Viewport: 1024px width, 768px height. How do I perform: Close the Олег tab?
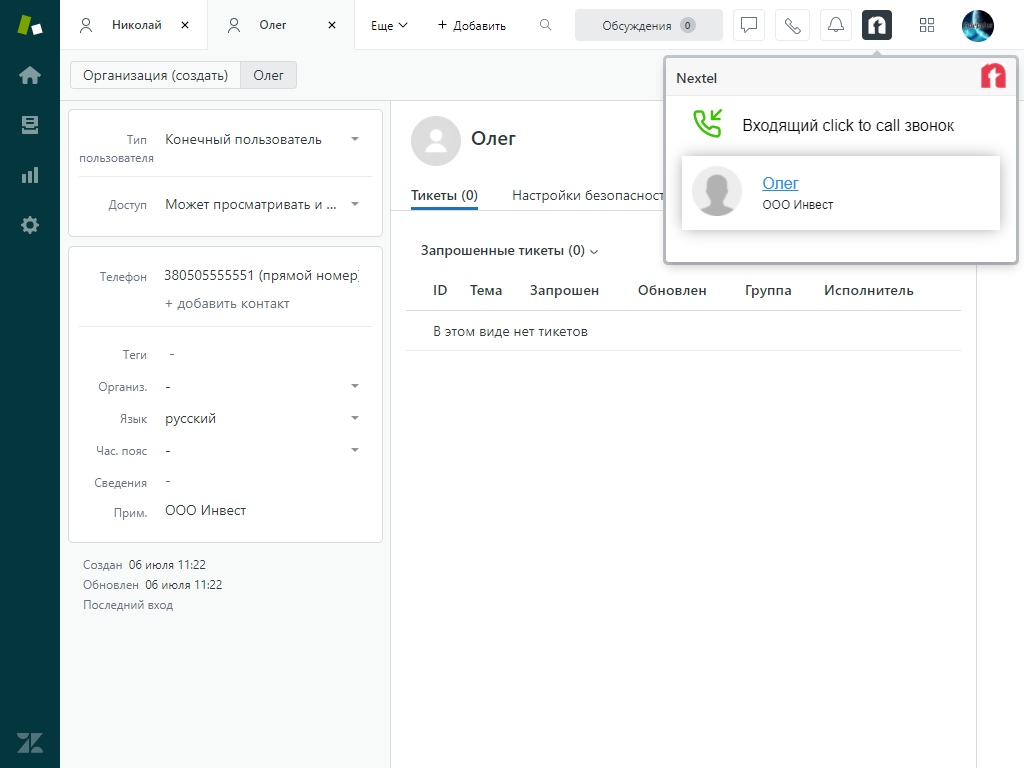pos(331,25)
